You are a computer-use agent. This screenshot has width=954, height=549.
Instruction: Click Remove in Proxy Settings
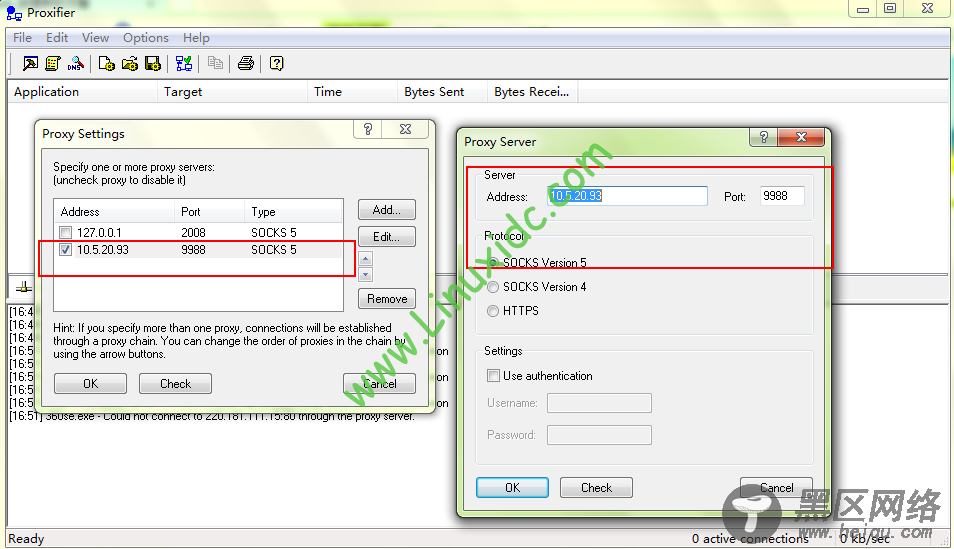pyautogui.click(x=387, y=299)
